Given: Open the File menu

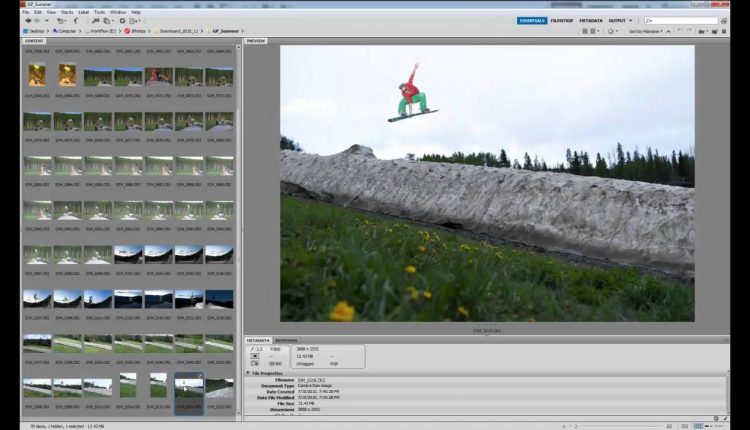Looking at the screenshot, I should (x=25, y=12).
